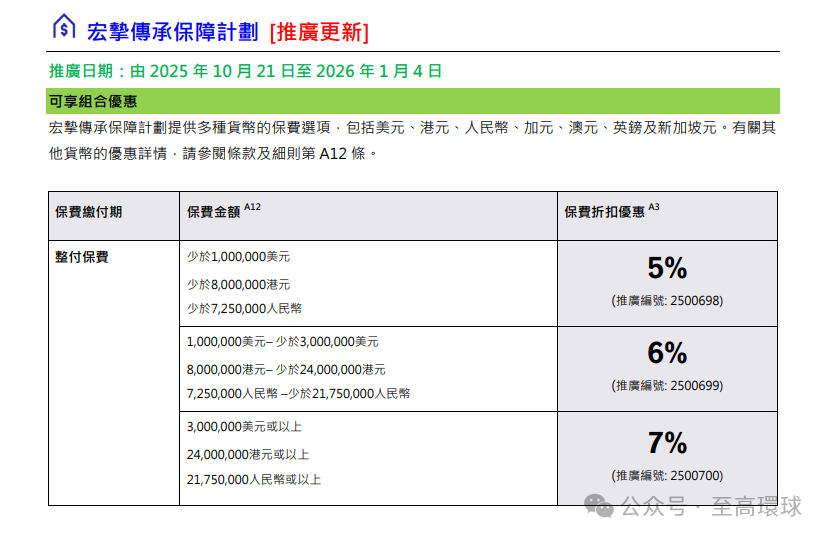Click the 保費折扣優惠 column header
The image size is (828, 539).
605,212
